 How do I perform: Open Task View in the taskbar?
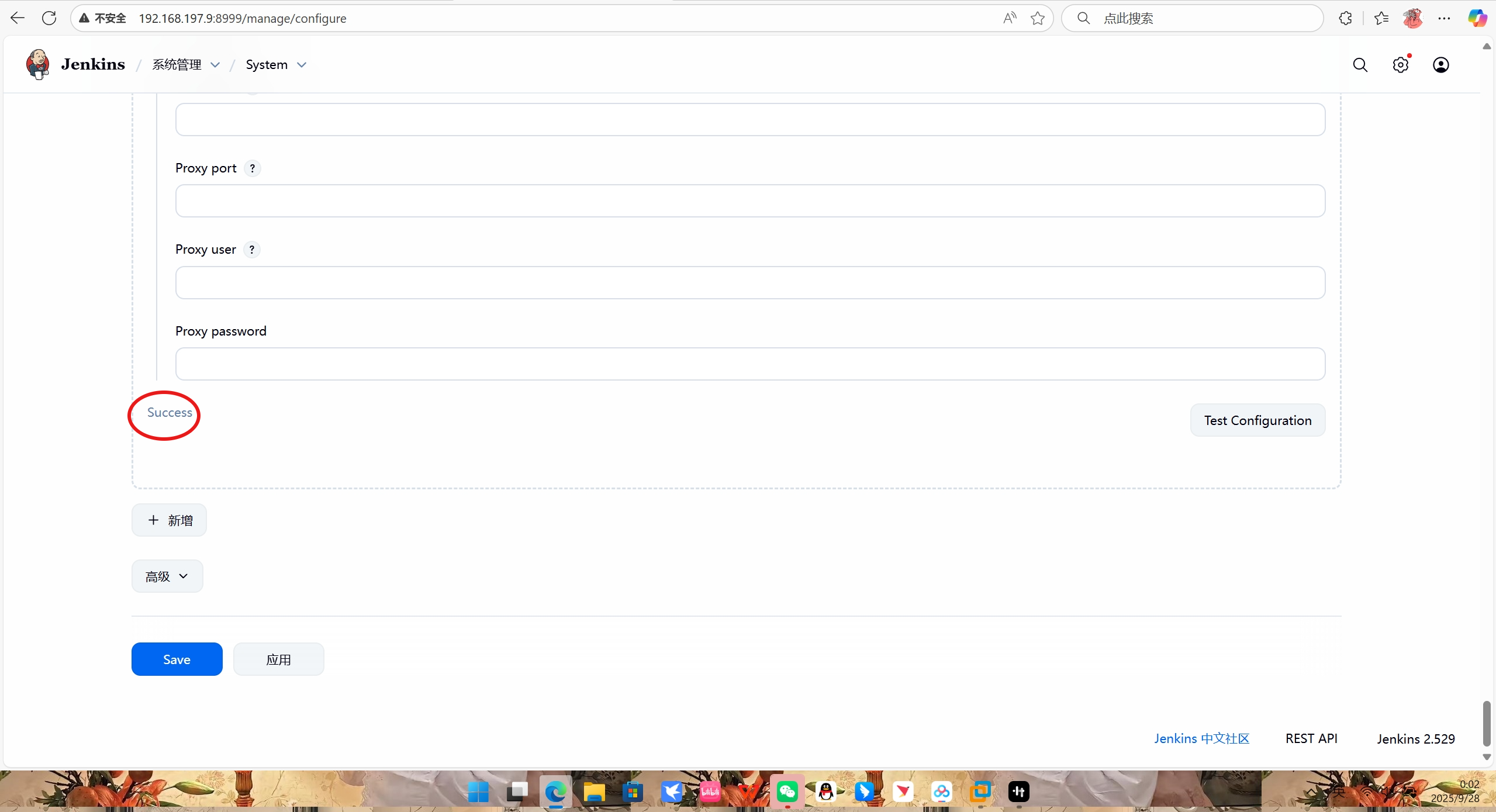pos(517,792)
